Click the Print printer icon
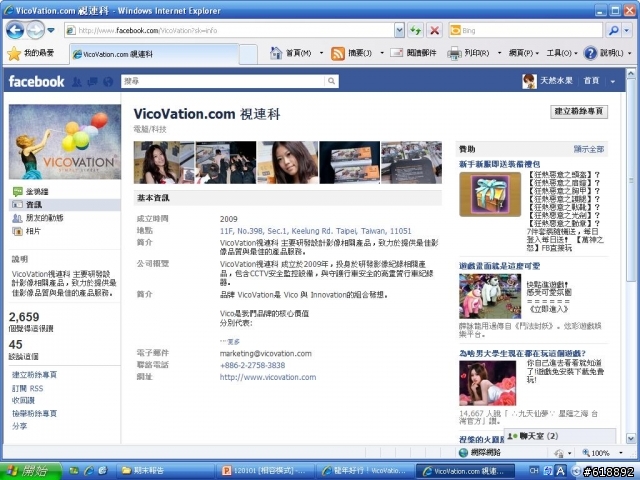 [x=454, y=53]
